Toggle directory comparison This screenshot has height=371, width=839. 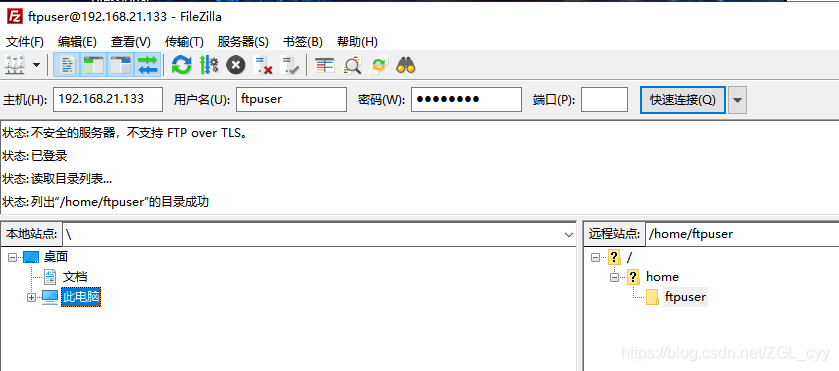tap(352, 65)
